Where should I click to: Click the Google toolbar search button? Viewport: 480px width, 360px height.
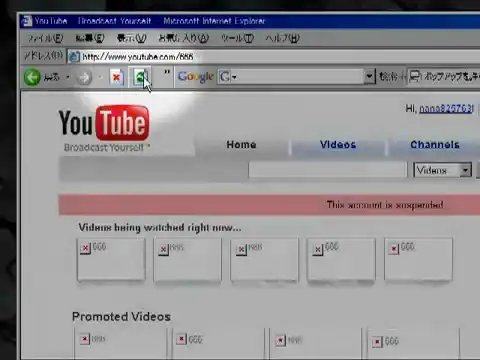389,77
